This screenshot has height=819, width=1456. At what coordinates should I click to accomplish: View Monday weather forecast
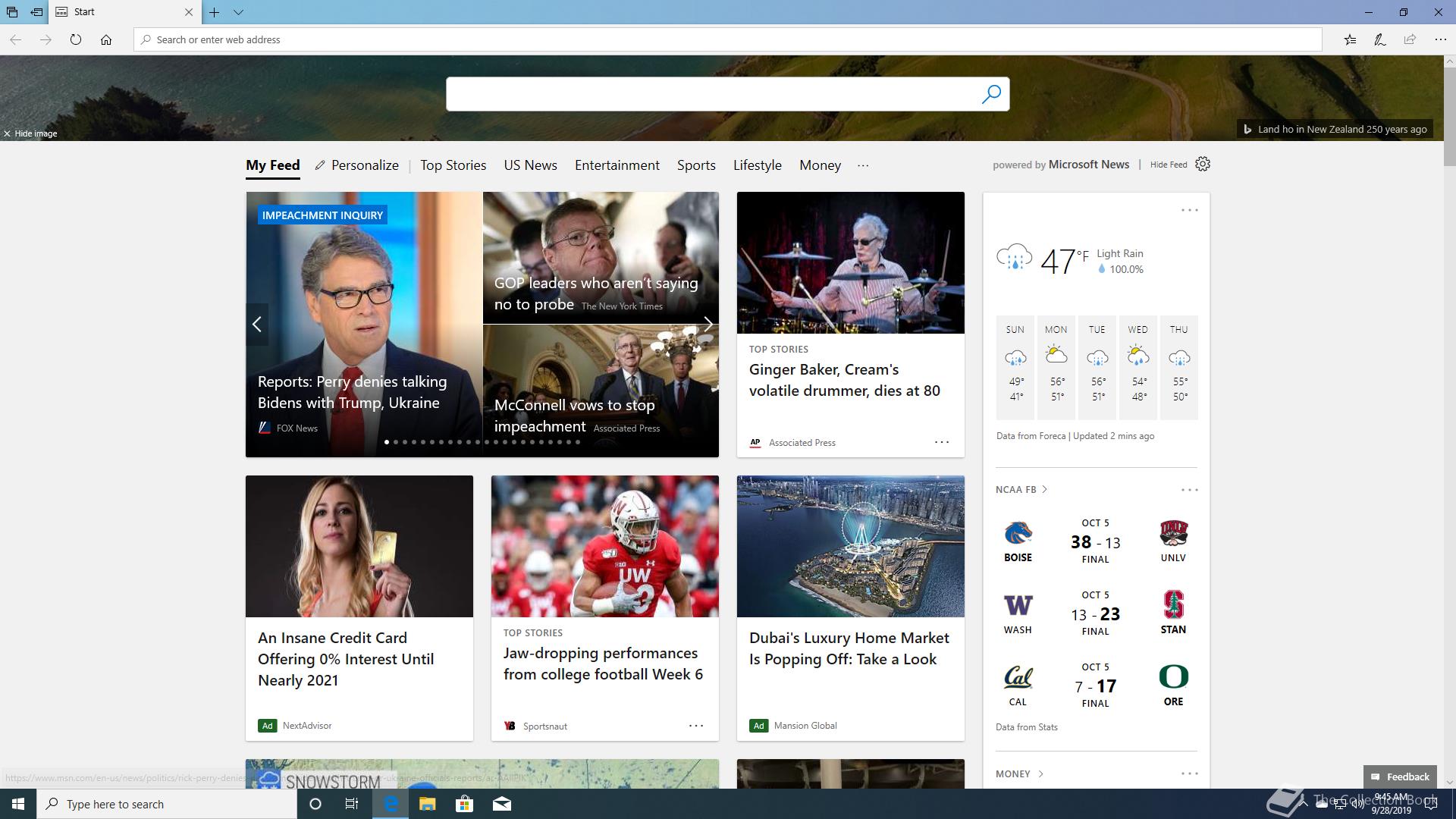tap(1056, 367)
